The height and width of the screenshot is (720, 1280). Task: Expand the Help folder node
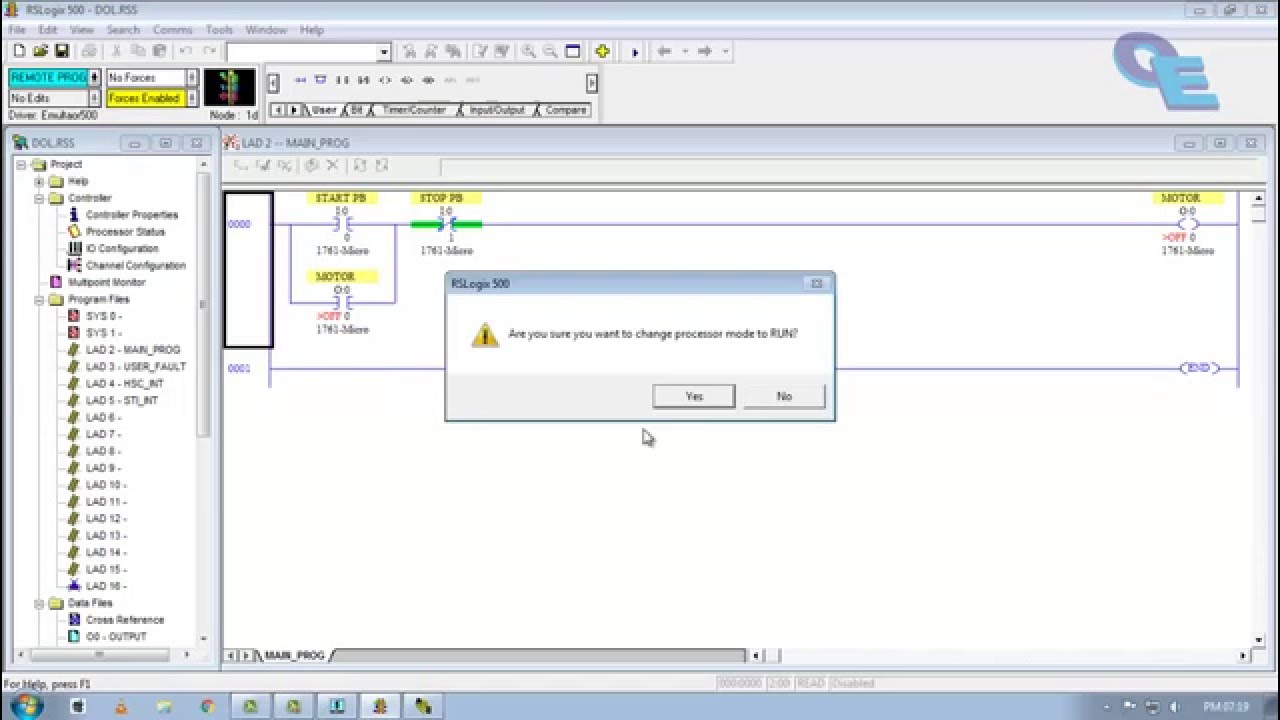click(39, 182)
